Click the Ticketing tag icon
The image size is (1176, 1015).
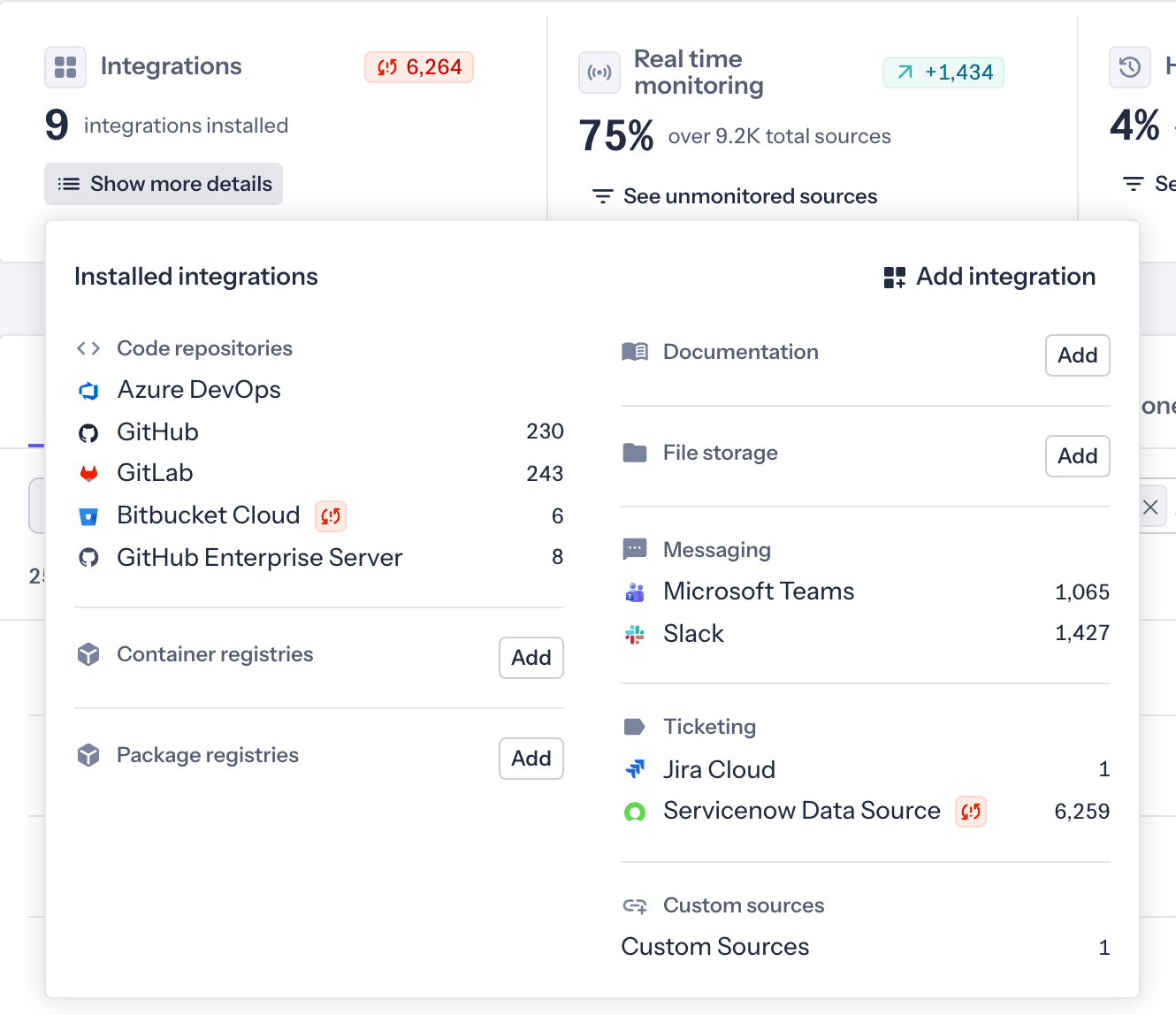coord(635,727)
